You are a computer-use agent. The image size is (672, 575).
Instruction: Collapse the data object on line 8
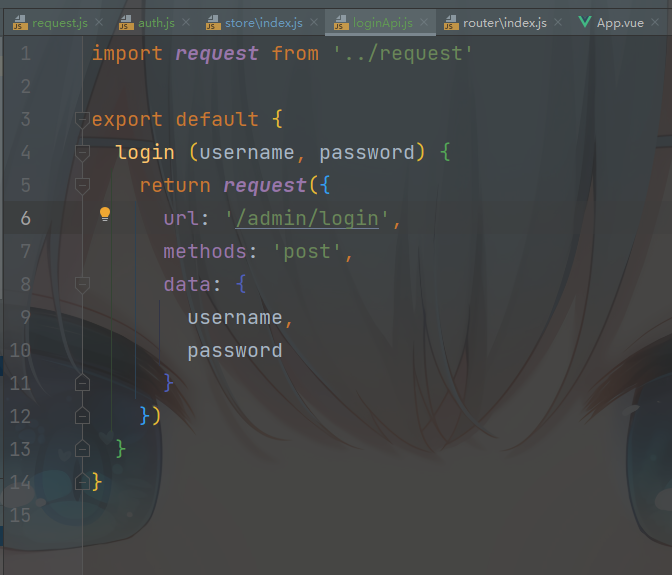coord(82,285)
